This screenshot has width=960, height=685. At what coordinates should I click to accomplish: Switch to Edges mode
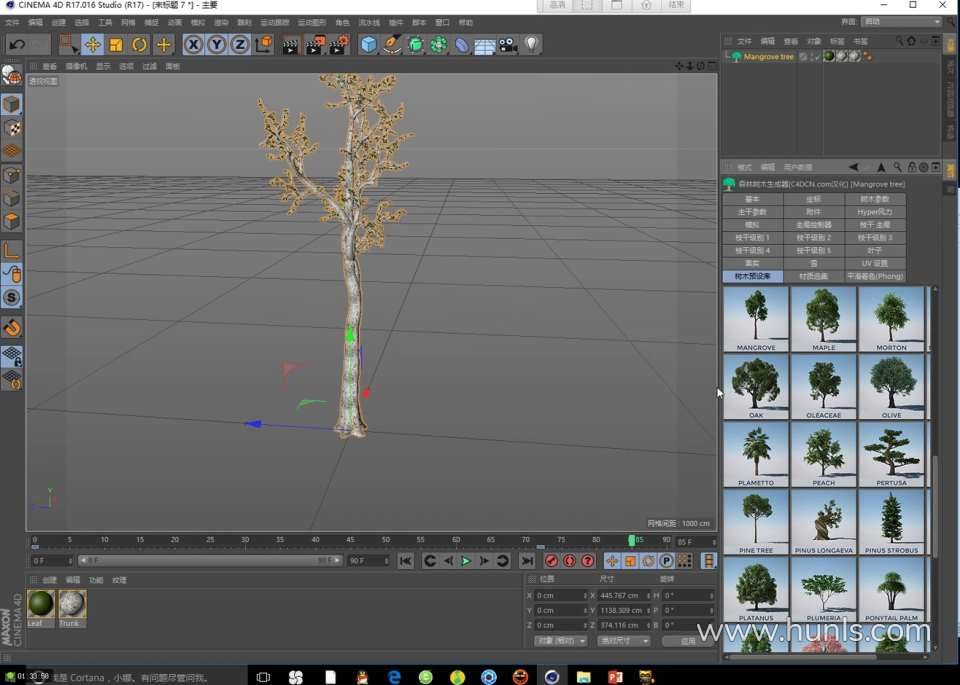(x=12, y=199)
